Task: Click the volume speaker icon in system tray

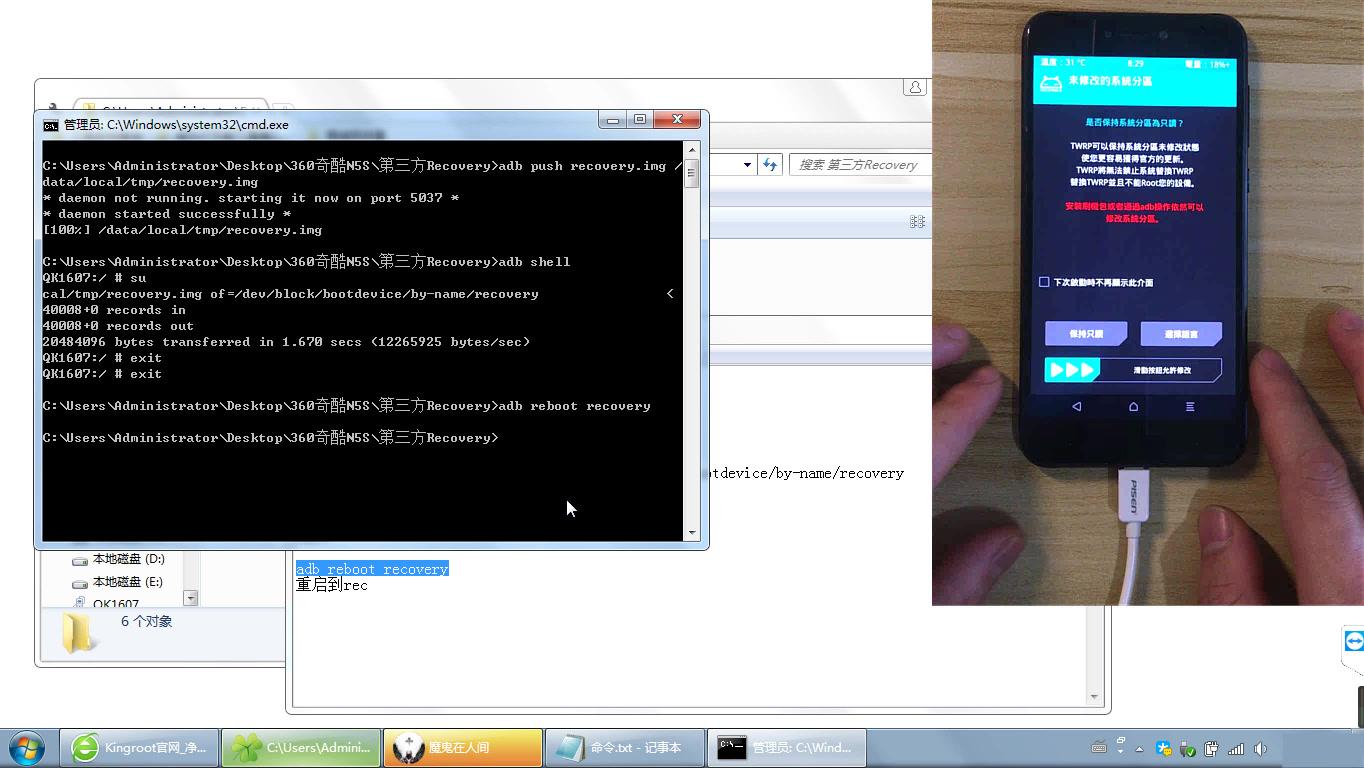Action: [1260, 748]
